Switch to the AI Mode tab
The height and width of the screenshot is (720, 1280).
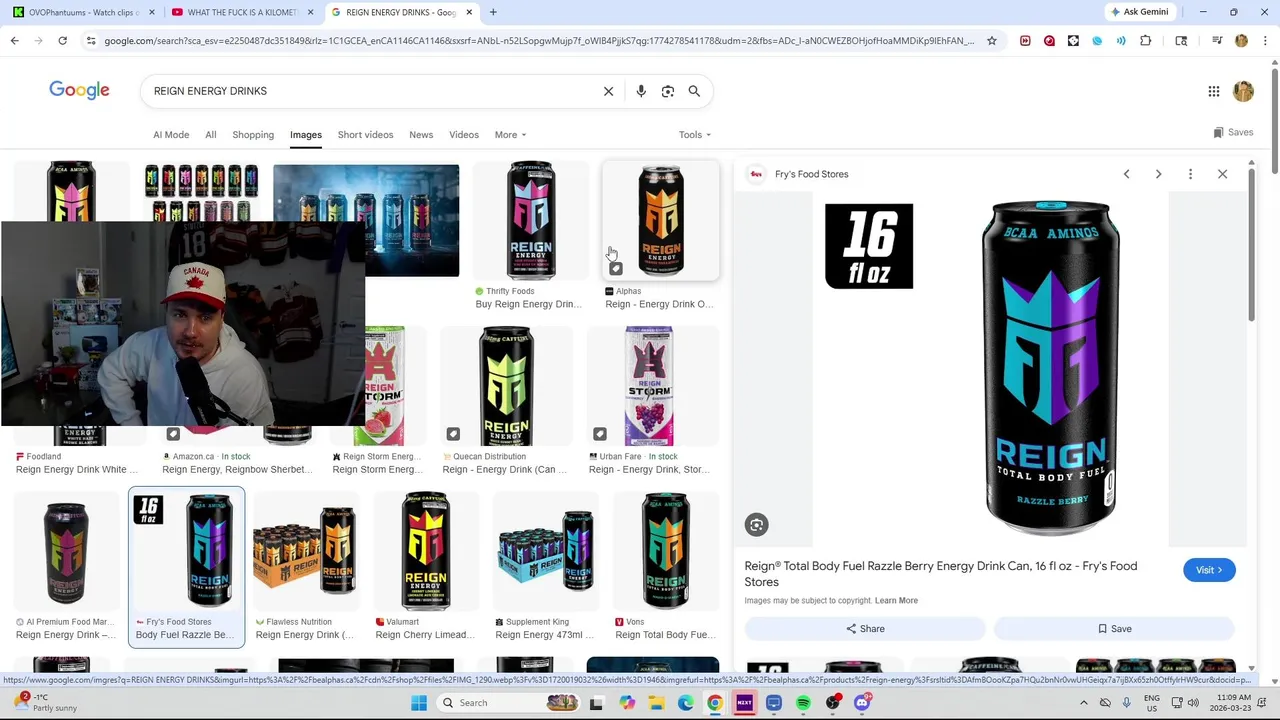tap(171, 135)
